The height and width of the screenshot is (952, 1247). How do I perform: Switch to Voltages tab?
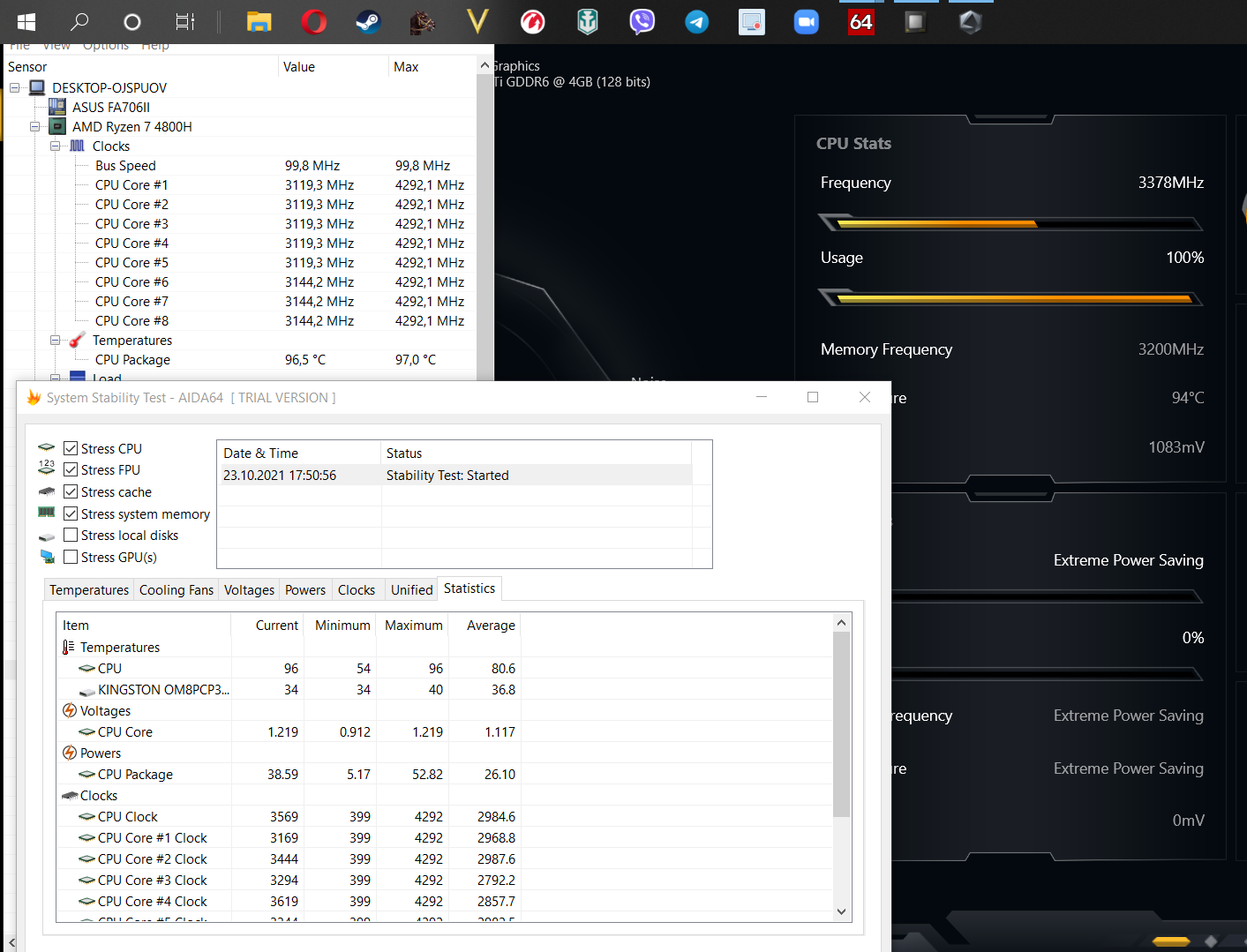(249, 589)
